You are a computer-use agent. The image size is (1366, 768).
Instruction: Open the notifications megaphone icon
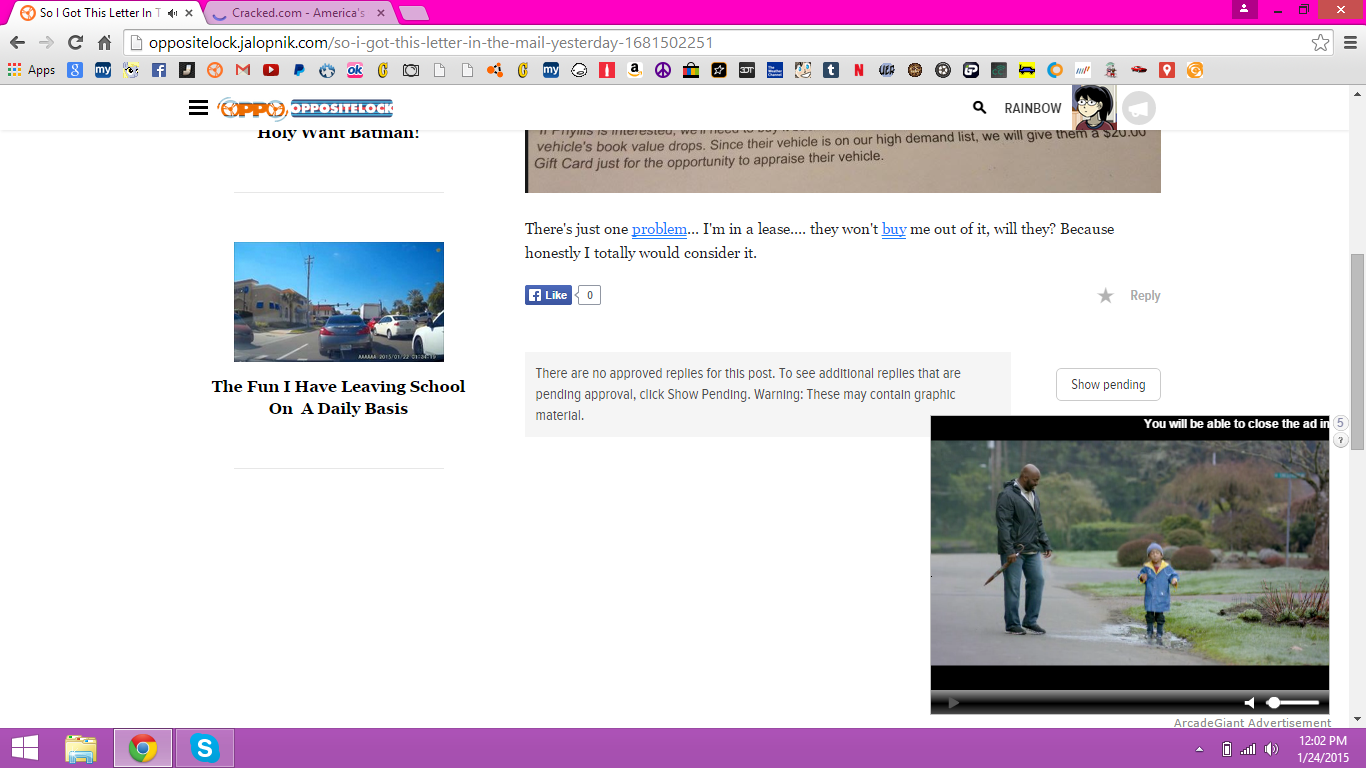pos(1139,108)
